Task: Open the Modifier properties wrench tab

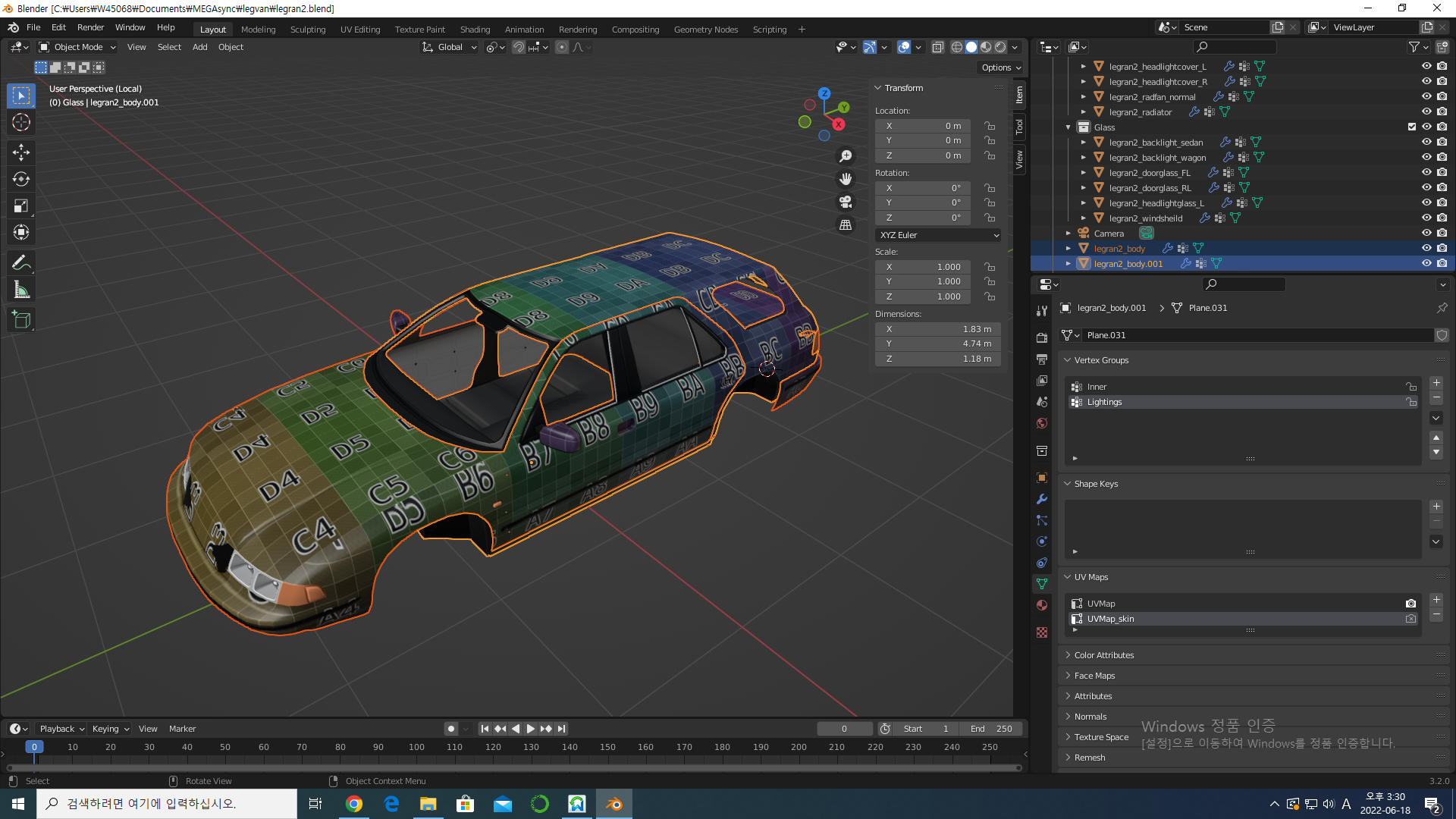Action: point(1042,499)
